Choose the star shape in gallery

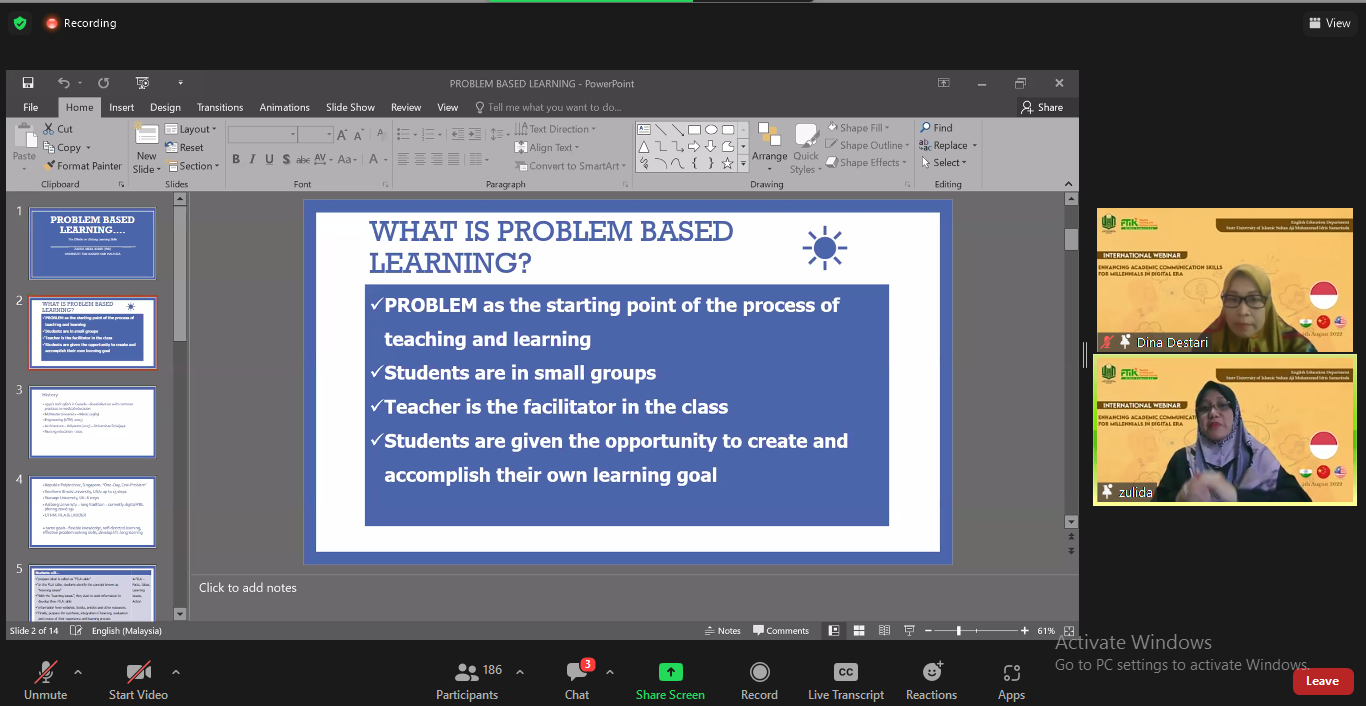pyautogui.click(x=728, y=163)
